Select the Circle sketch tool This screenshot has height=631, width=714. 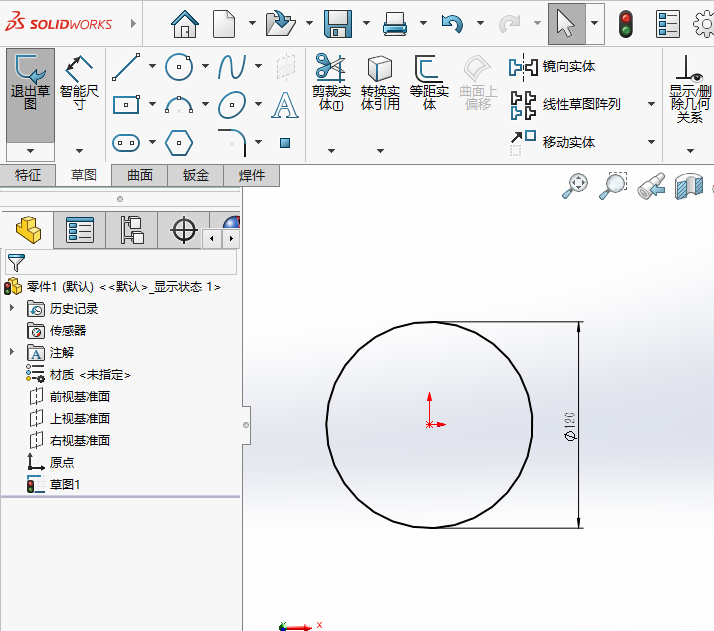click(x=179, y=67)
